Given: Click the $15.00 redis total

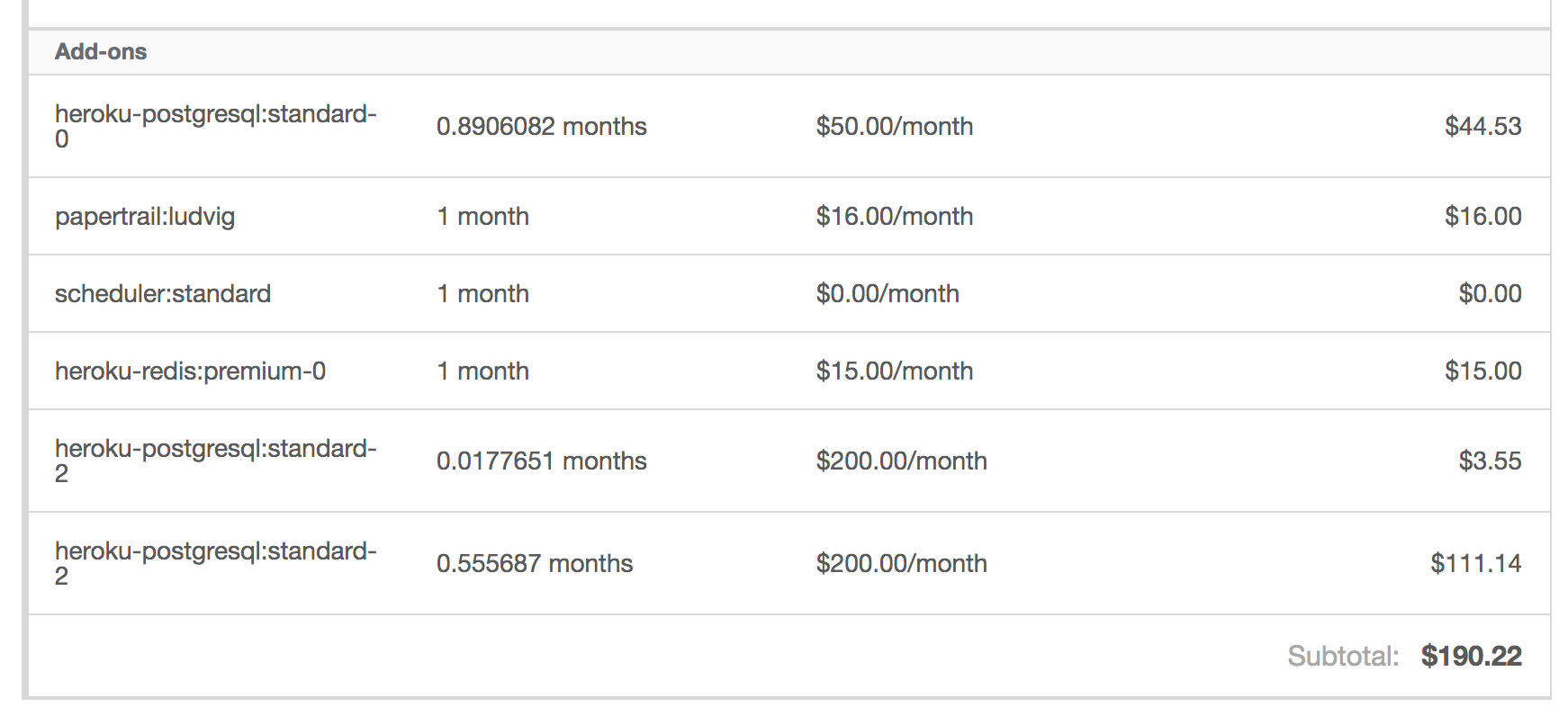Looking at the screenshot, I should click(x=1482, y=371).
